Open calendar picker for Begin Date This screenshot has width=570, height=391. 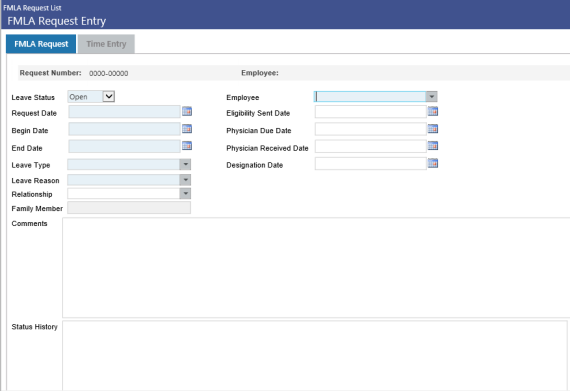pyautogui.click(x=187, y=129)
